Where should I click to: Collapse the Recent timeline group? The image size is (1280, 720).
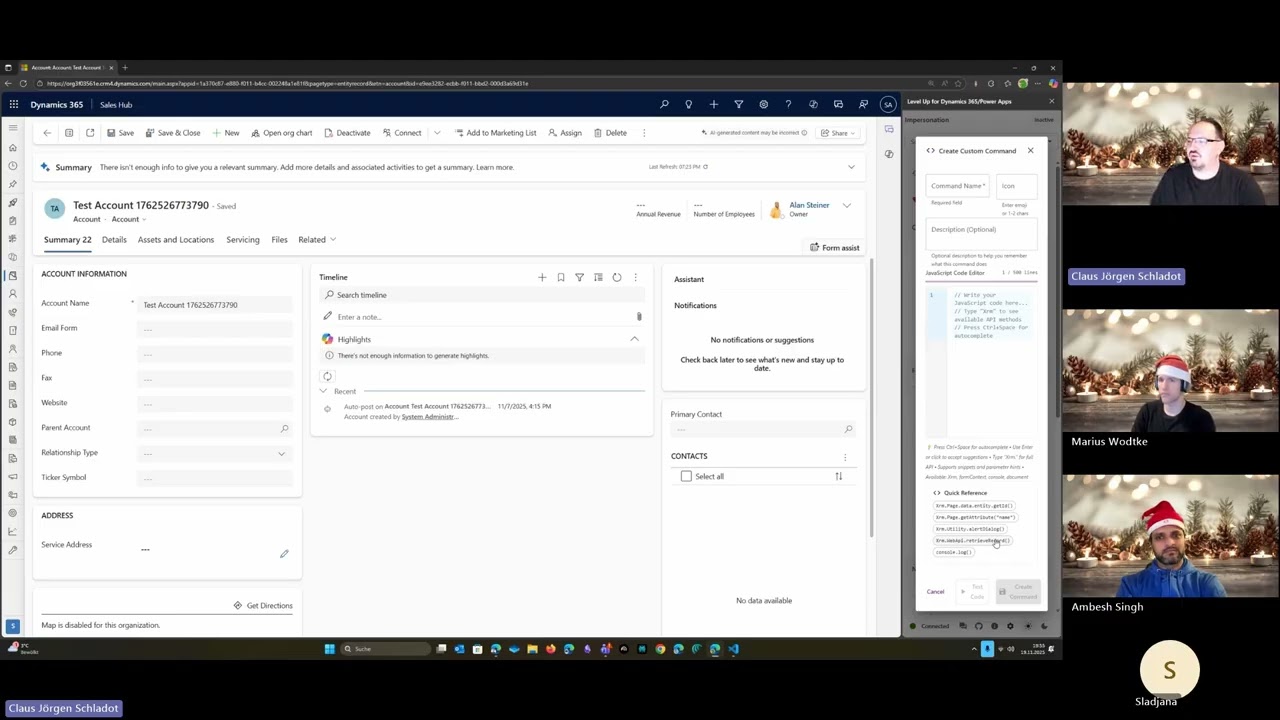pyautogui.click(x=323, y=391)
